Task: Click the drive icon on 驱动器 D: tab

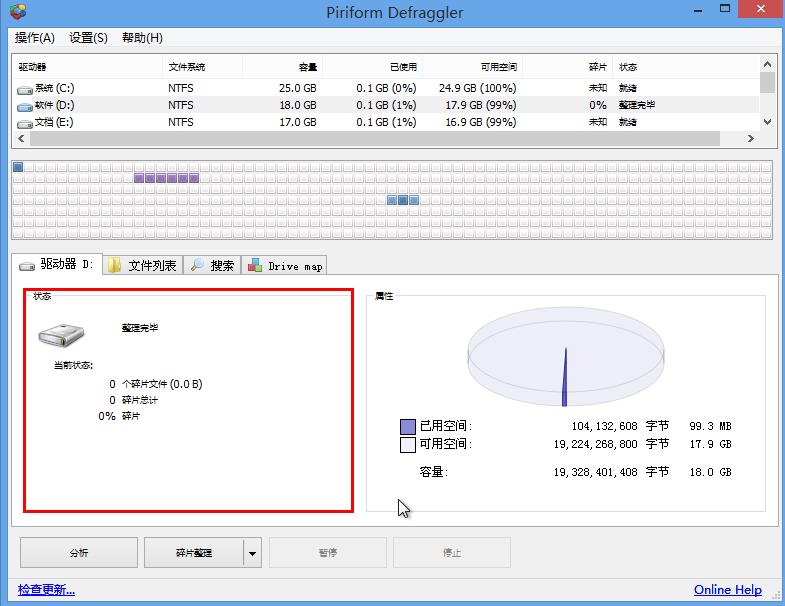Action: pos(27,266)
